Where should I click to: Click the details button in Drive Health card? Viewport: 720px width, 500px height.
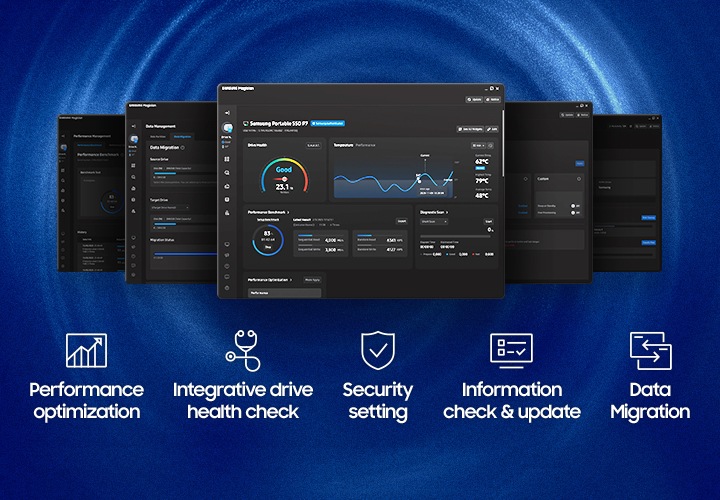coord(314,146)
